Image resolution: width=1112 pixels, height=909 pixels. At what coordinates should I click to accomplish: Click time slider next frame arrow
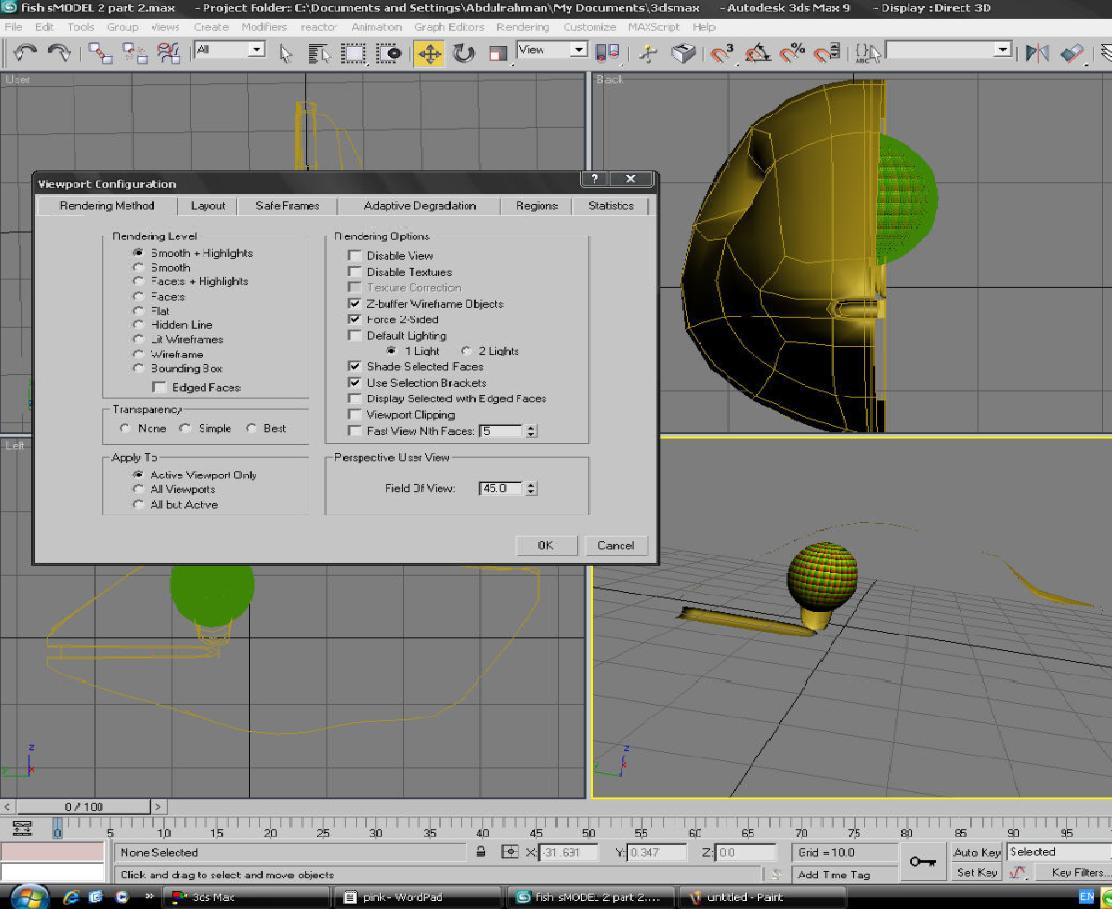tap(157, 807)
